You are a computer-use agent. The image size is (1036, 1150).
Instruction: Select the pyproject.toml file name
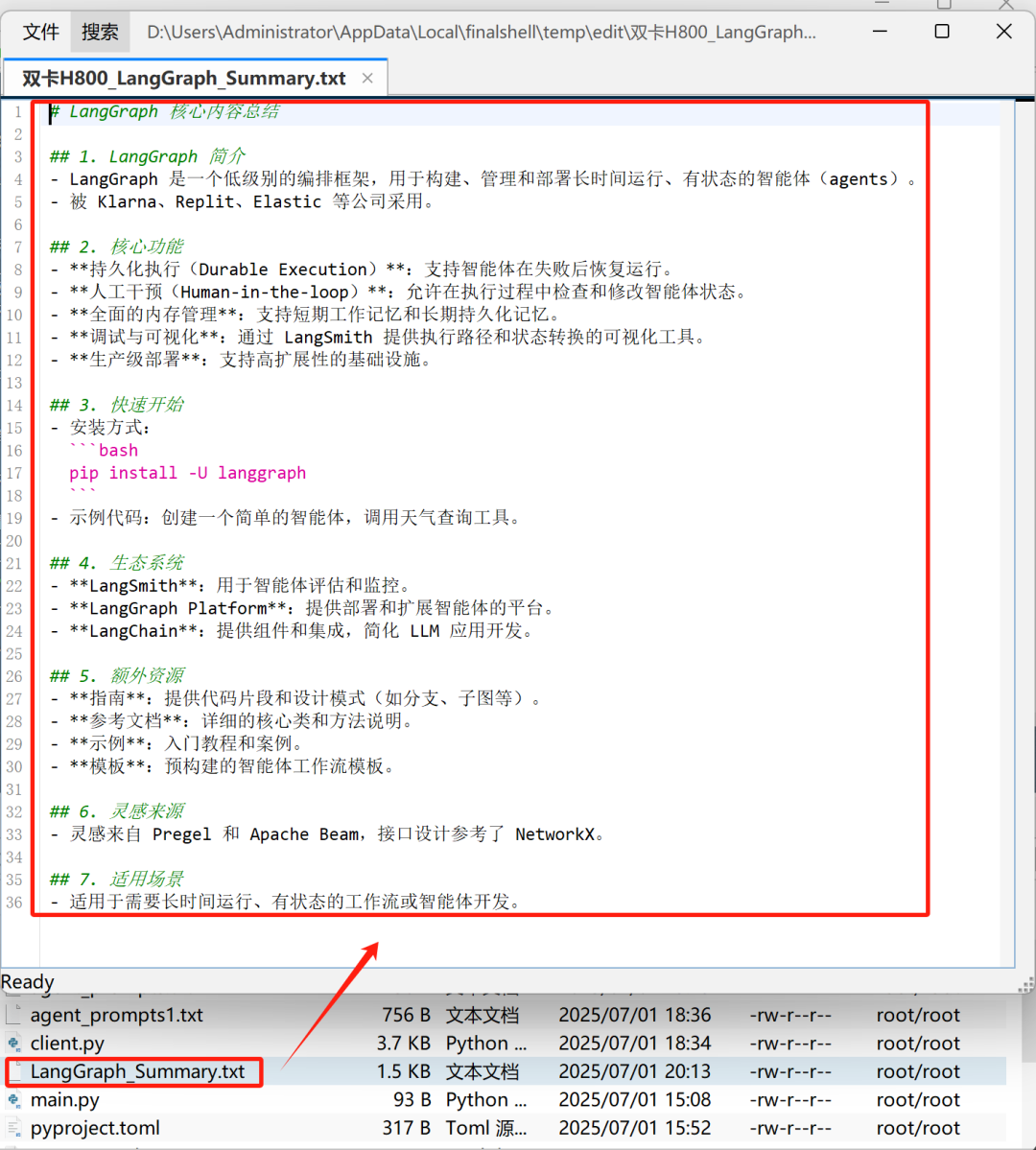pyautogui.click(x=95, y=1128)
